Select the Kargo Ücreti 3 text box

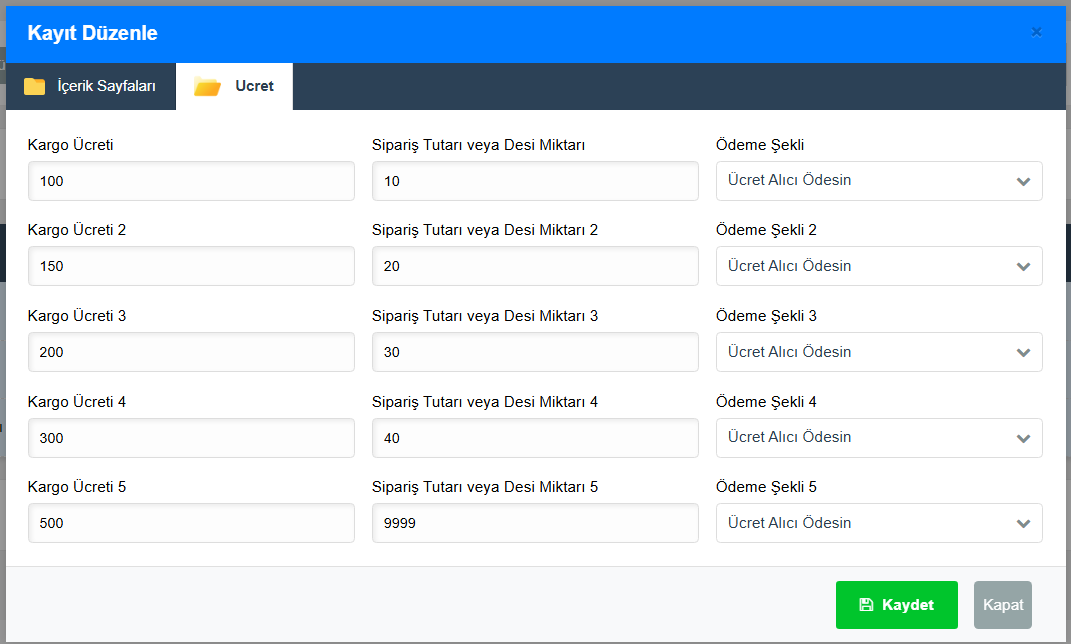(x=191, y=352)
